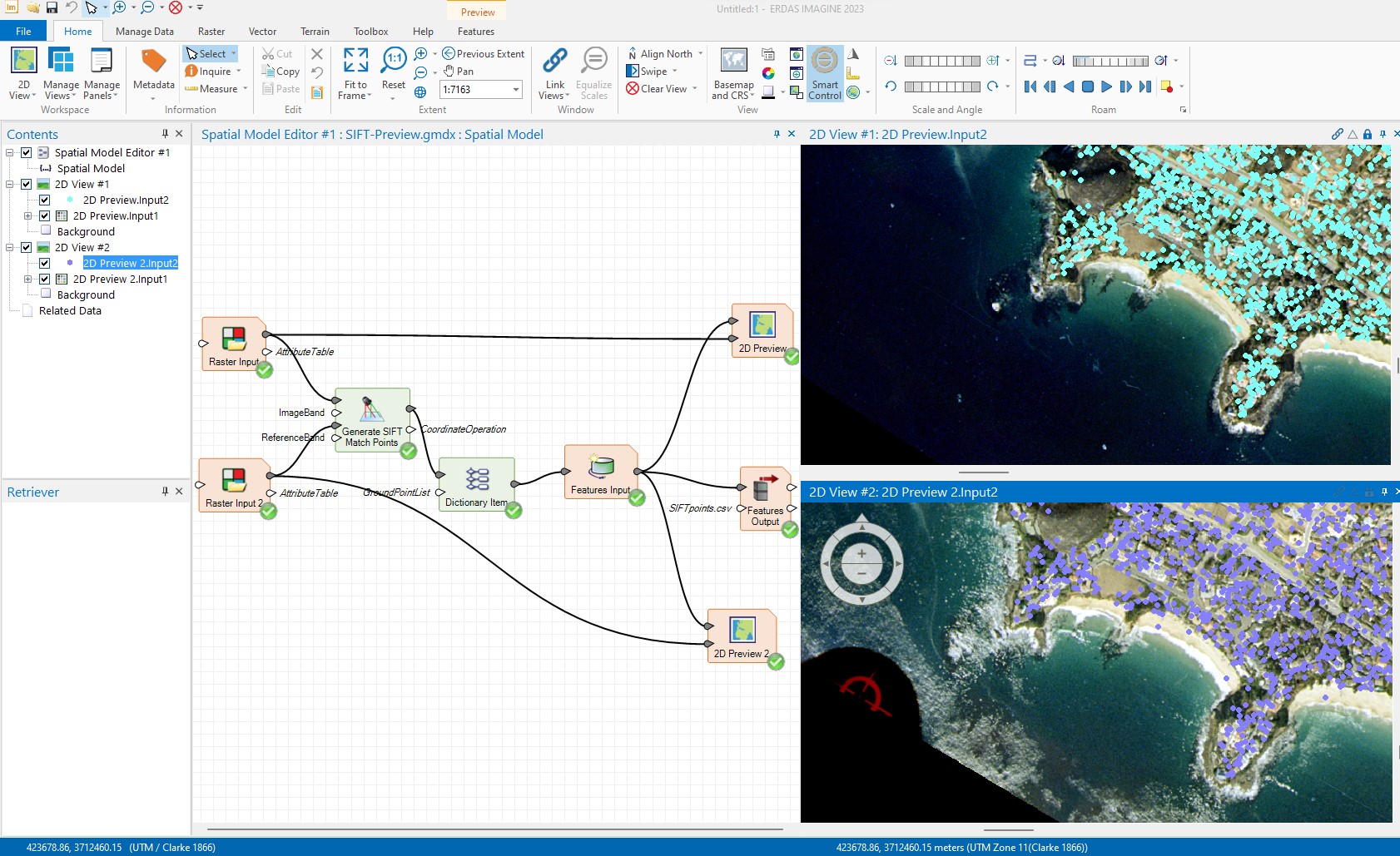Check the Spatial Model Editor #1 checkbox
The image size is (1400, 856).
27,152
